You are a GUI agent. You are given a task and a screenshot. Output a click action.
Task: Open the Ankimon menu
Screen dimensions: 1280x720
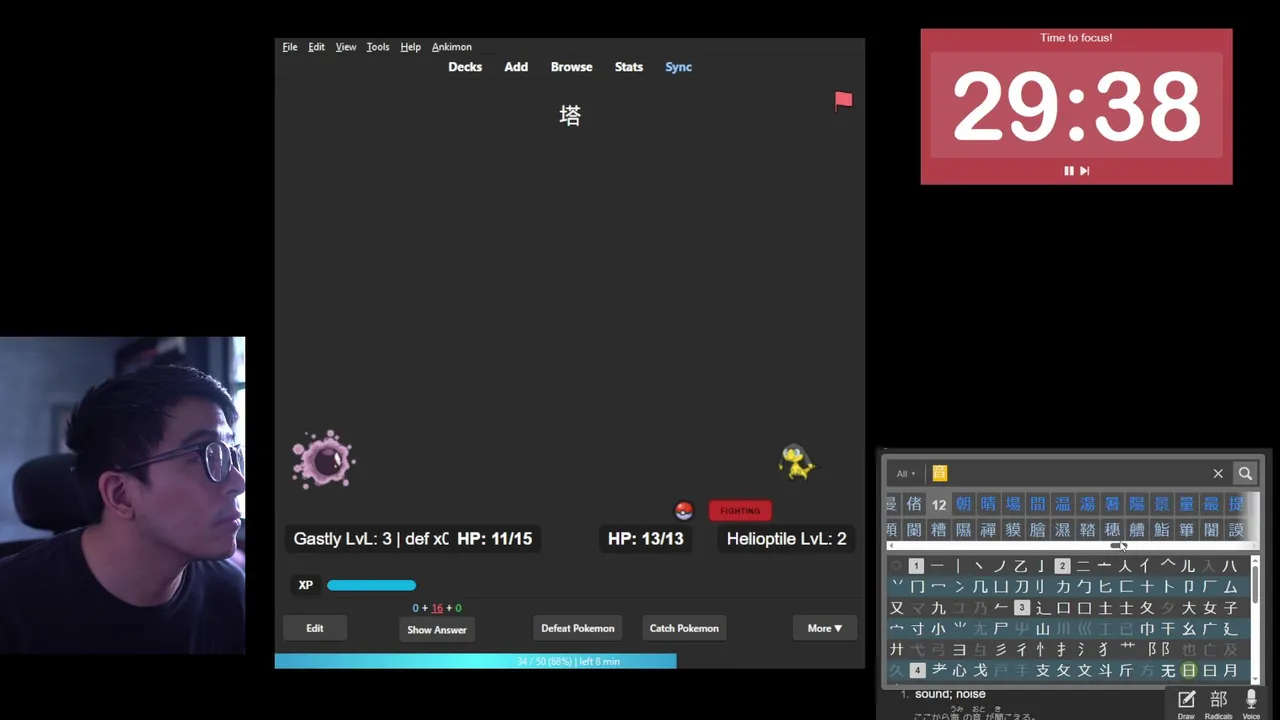[x=452, y=47]
